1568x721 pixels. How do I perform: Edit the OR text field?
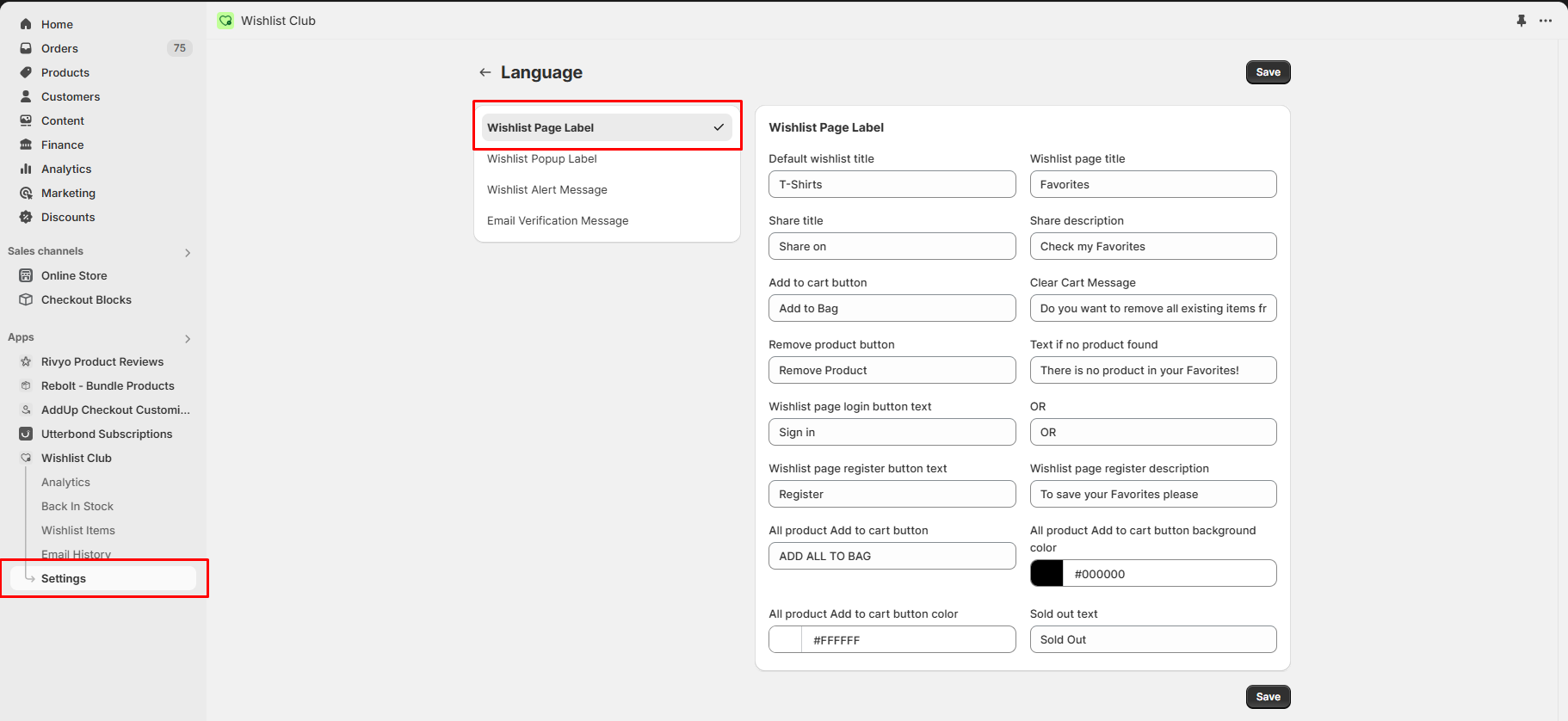[1153, 432]
